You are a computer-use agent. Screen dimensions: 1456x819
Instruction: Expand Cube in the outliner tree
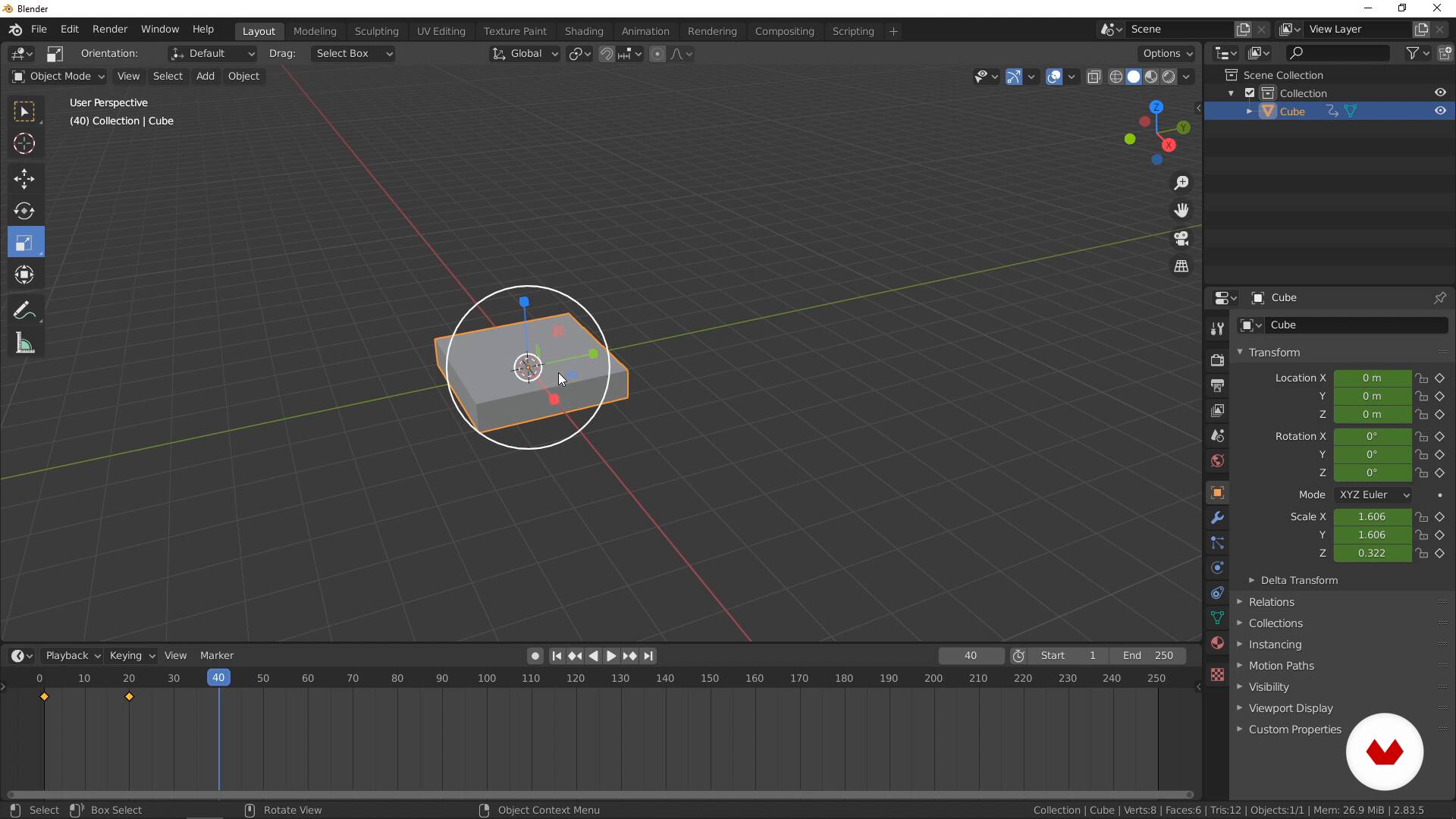[1249, 111]
